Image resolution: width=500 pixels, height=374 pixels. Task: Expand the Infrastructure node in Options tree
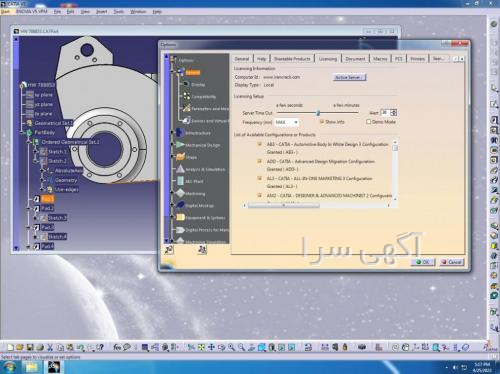click(172, 133)
